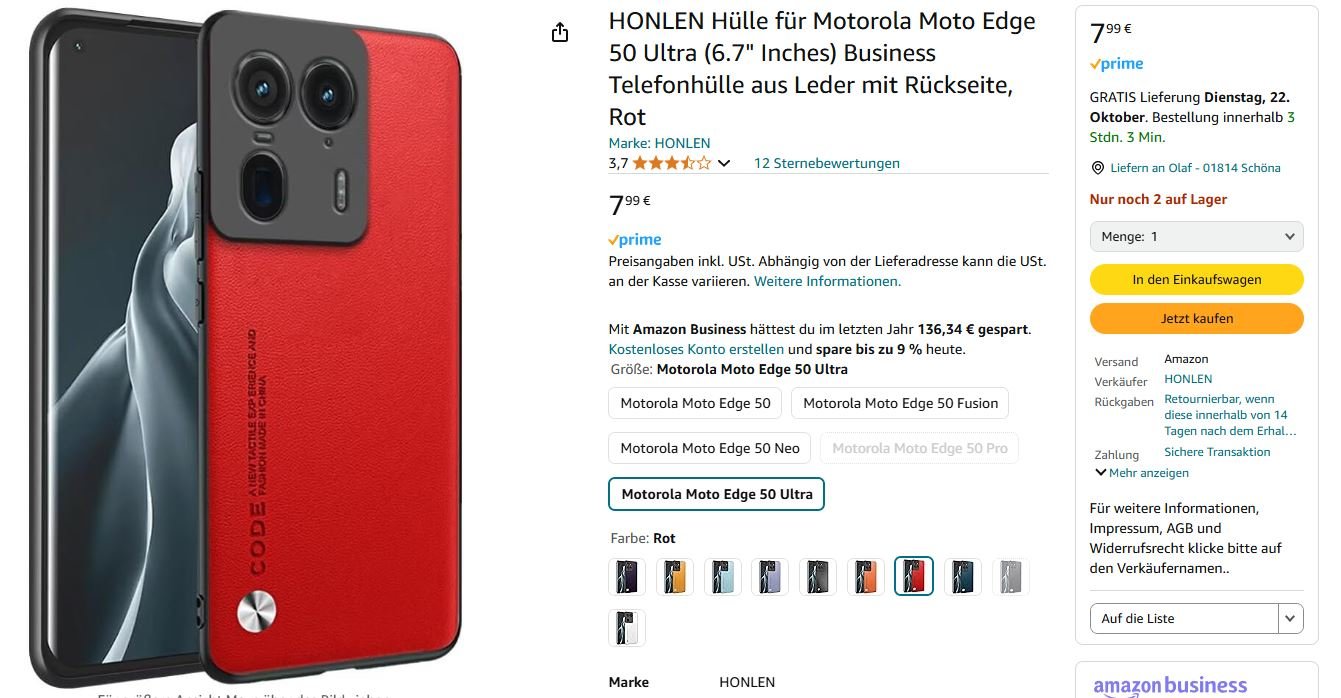
Task: Open the Menge quantity dropdown
Action: pyautogui.click(x=1196, y=237)
